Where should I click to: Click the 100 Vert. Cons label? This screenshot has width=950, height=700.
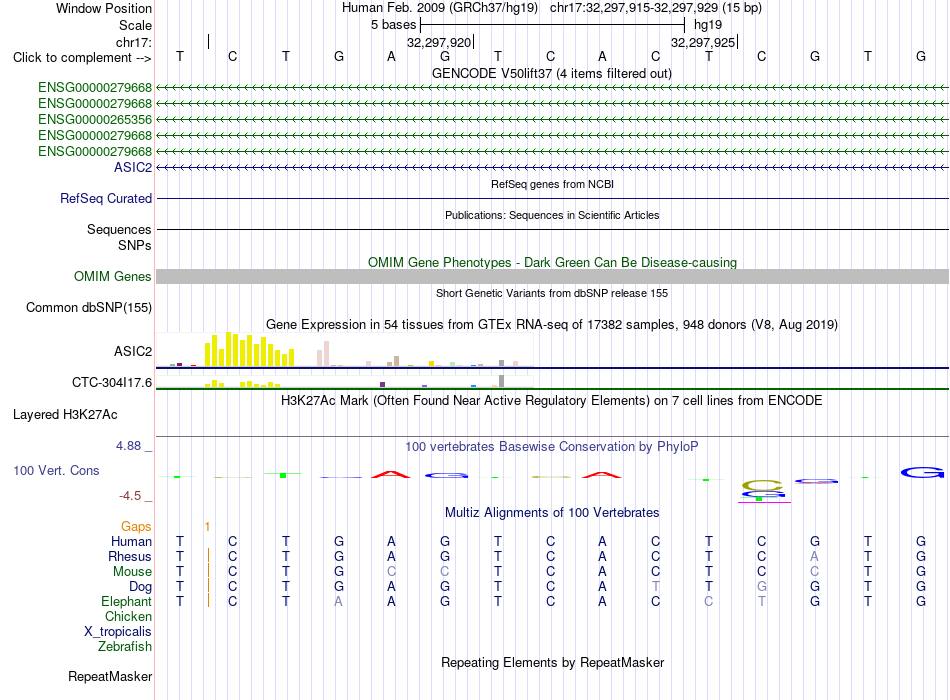pos(56,470)
